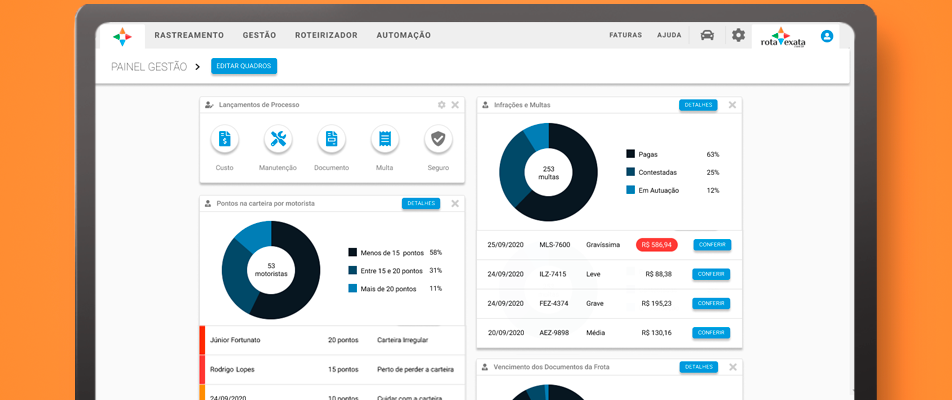Click the 253 multas donut chart center
This screenshot has height=400, width=952.
tap(548, 172)
